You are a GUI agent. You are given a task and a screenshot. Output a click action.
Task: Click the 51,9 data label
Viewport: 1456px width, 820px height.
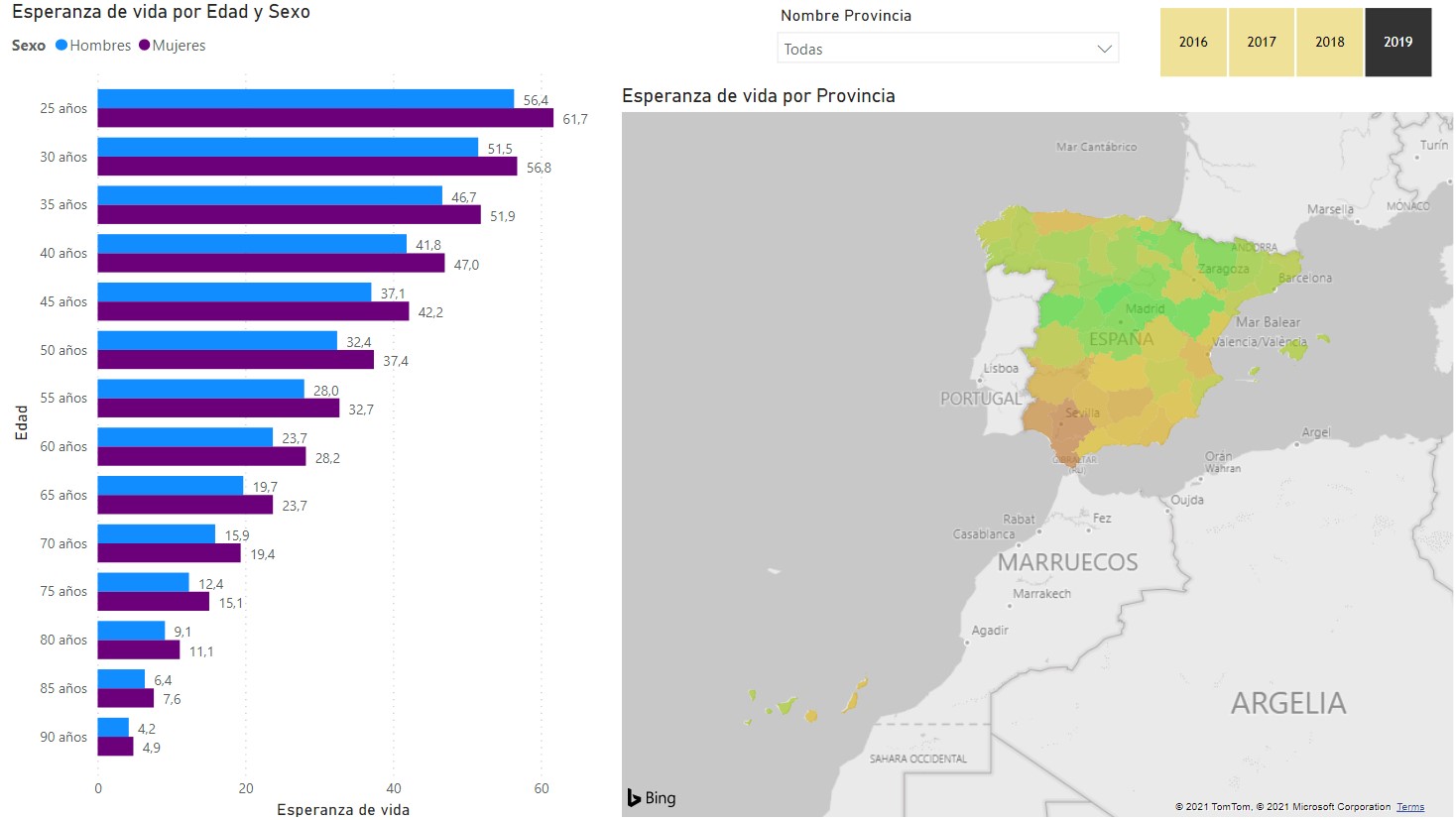coord(503,216)
